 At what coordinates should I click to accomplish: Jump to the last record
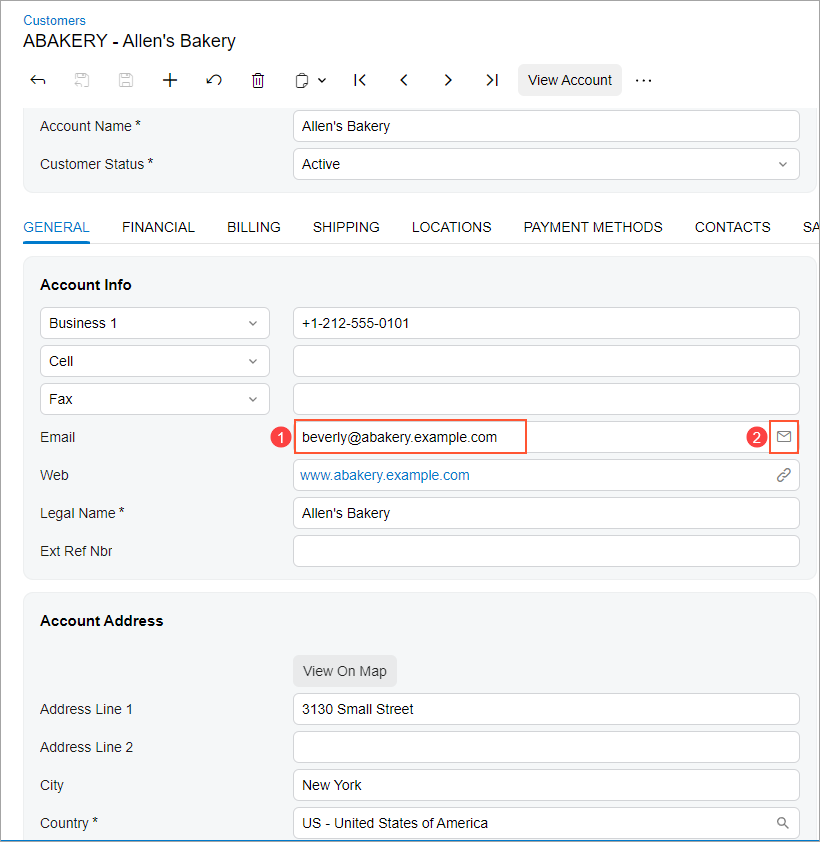pos(492,80)
